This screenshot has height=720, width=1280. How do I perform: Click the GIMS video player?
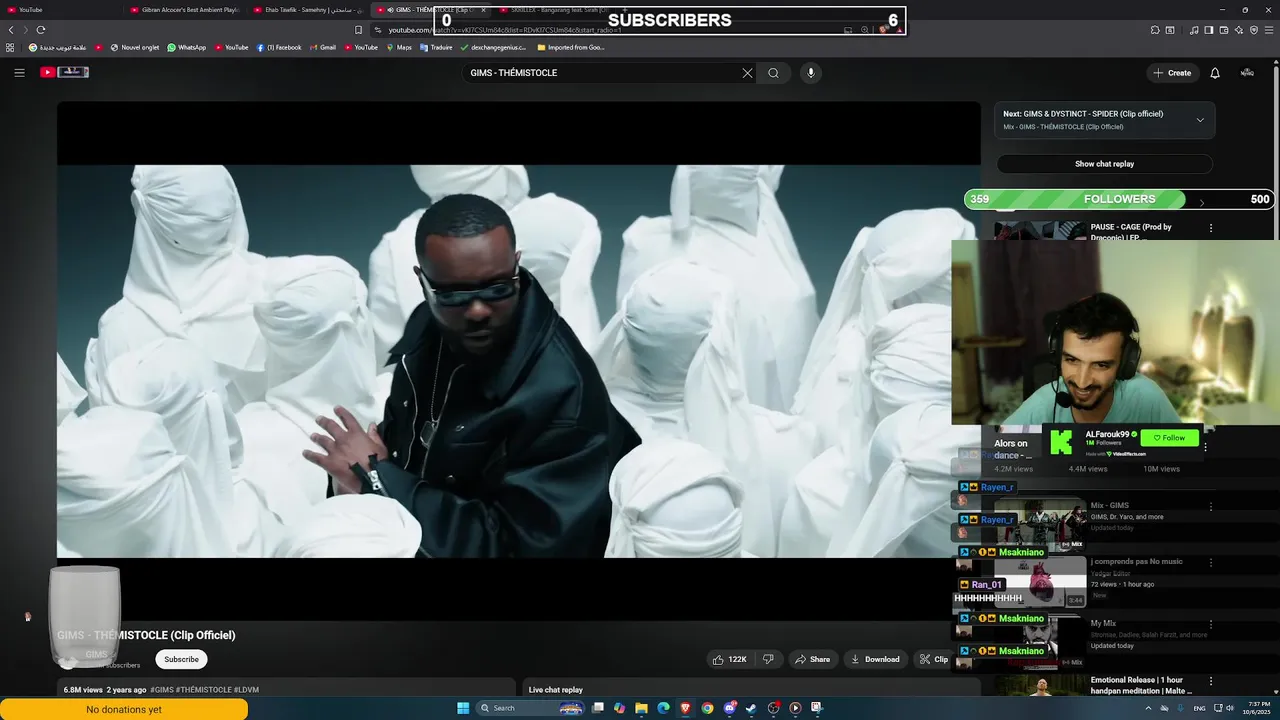518,361
